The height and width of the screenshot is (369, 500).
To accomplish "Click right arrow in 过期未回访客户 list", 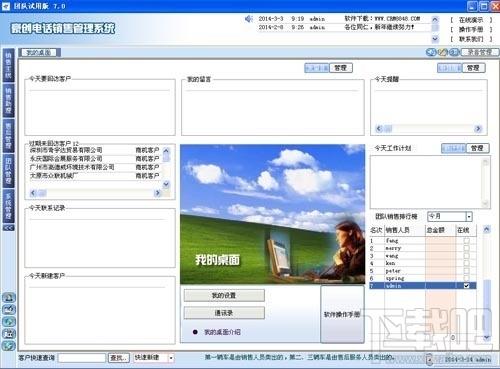I will click(157, 193).
